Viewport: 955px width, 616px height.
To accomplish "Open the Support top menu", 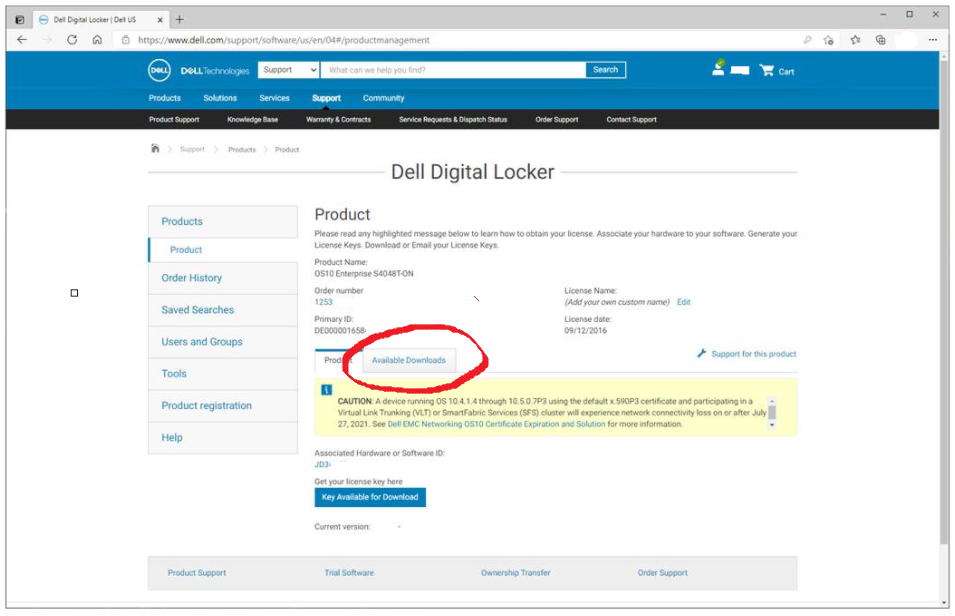I will (x=326, y=97).
